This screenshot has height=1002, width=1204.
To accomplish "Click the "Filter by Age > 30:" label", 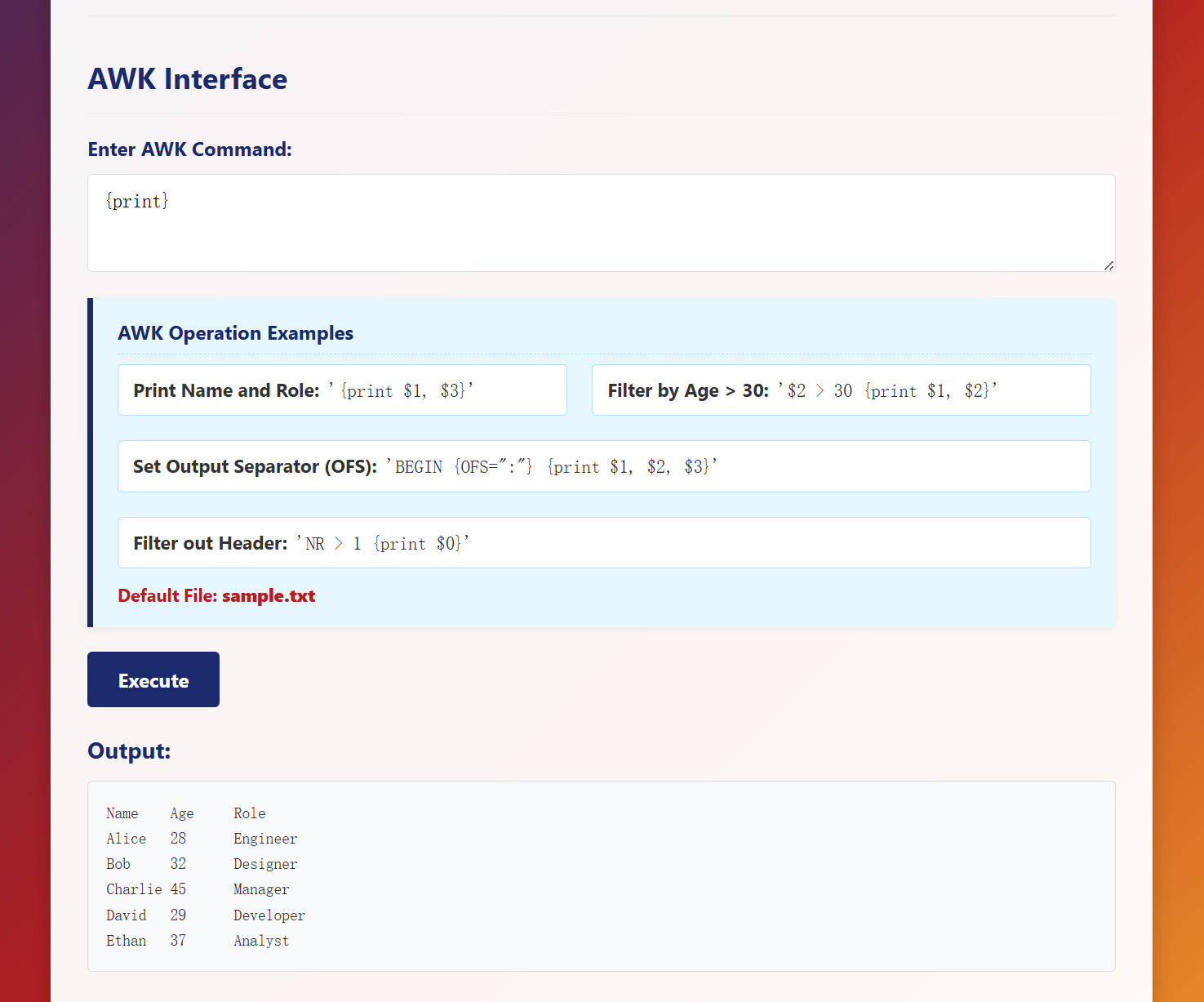I will (688, 390).
